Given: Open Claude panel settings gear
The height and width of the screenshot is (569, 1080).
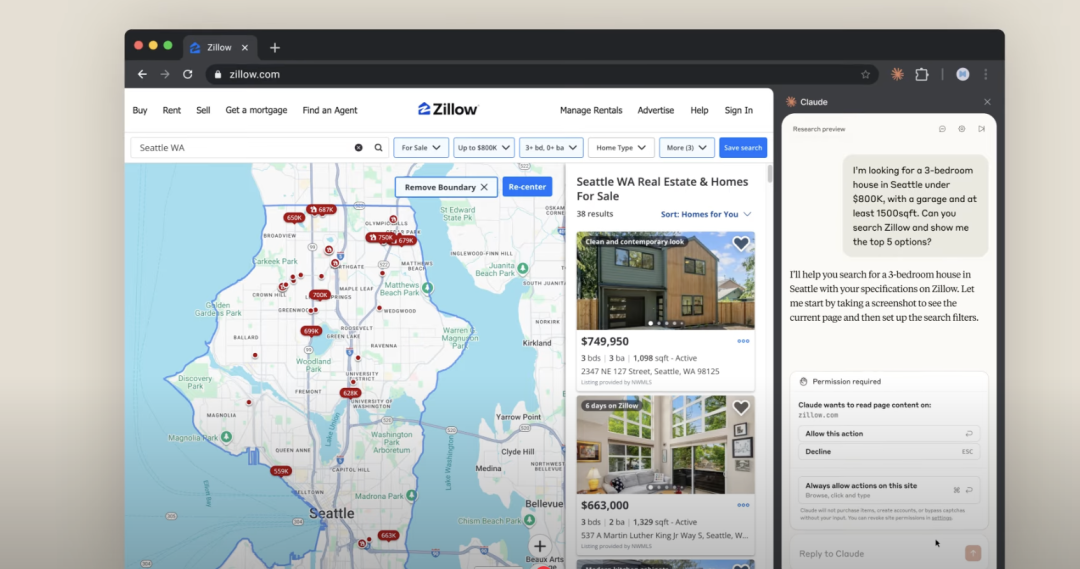Looking at the screenshot, I should pyautogui.click(x=962, y=129).
